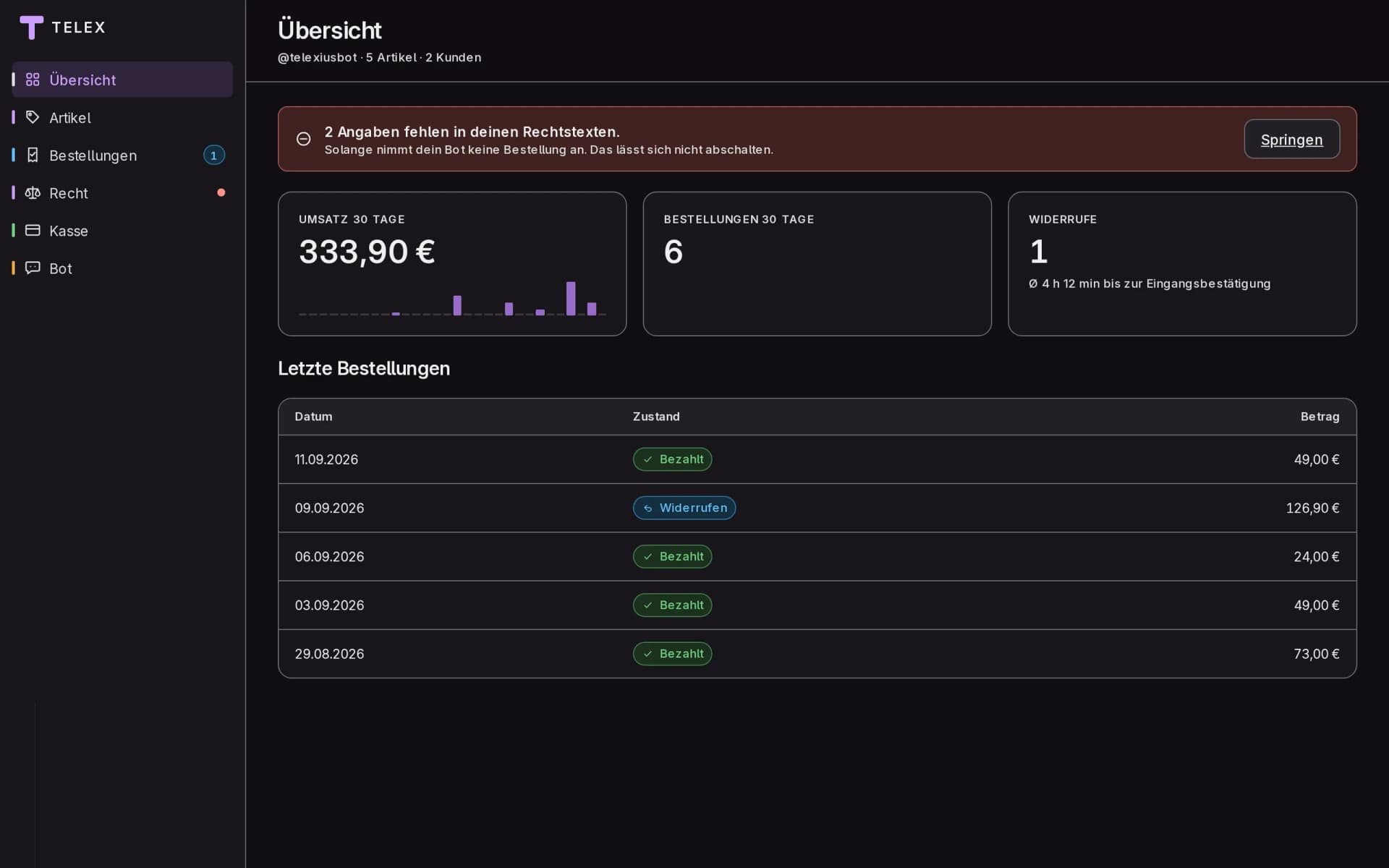Select the Übersicht menu item
The image size is (1389, 868).
click(x=122, y=80)
